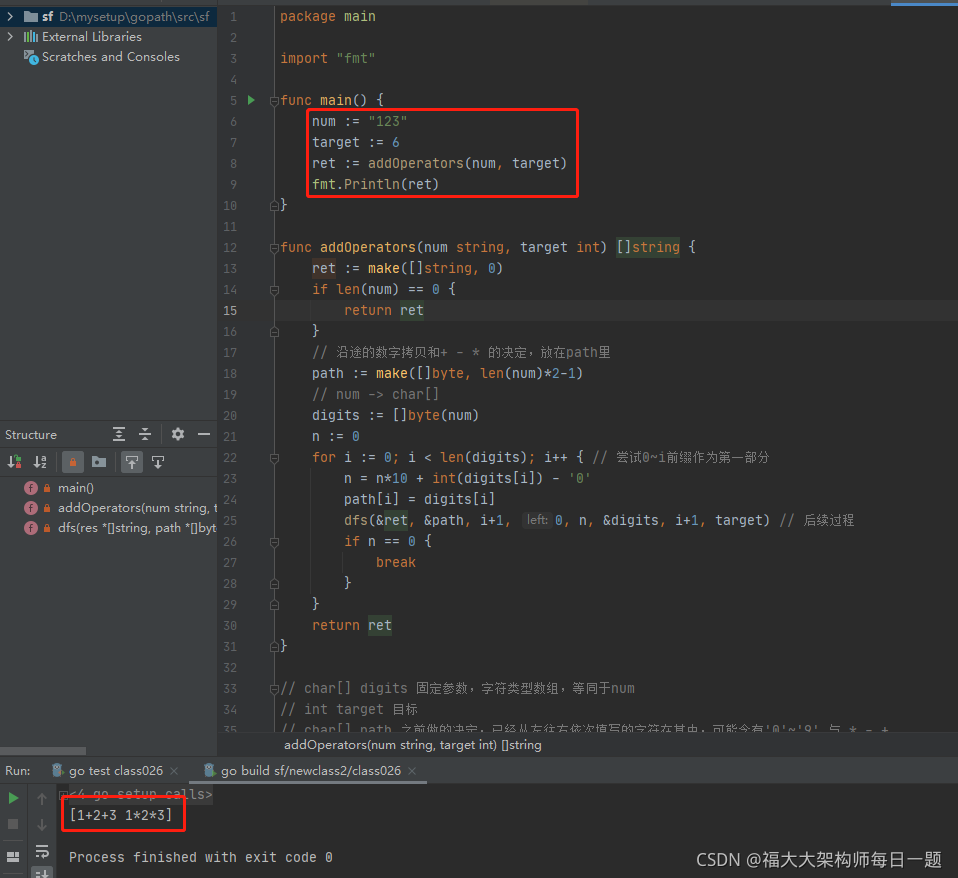This screenshot has width=958, height=878.
Task: Click Up the Stack Trace arrow
Action: [42, 798]
